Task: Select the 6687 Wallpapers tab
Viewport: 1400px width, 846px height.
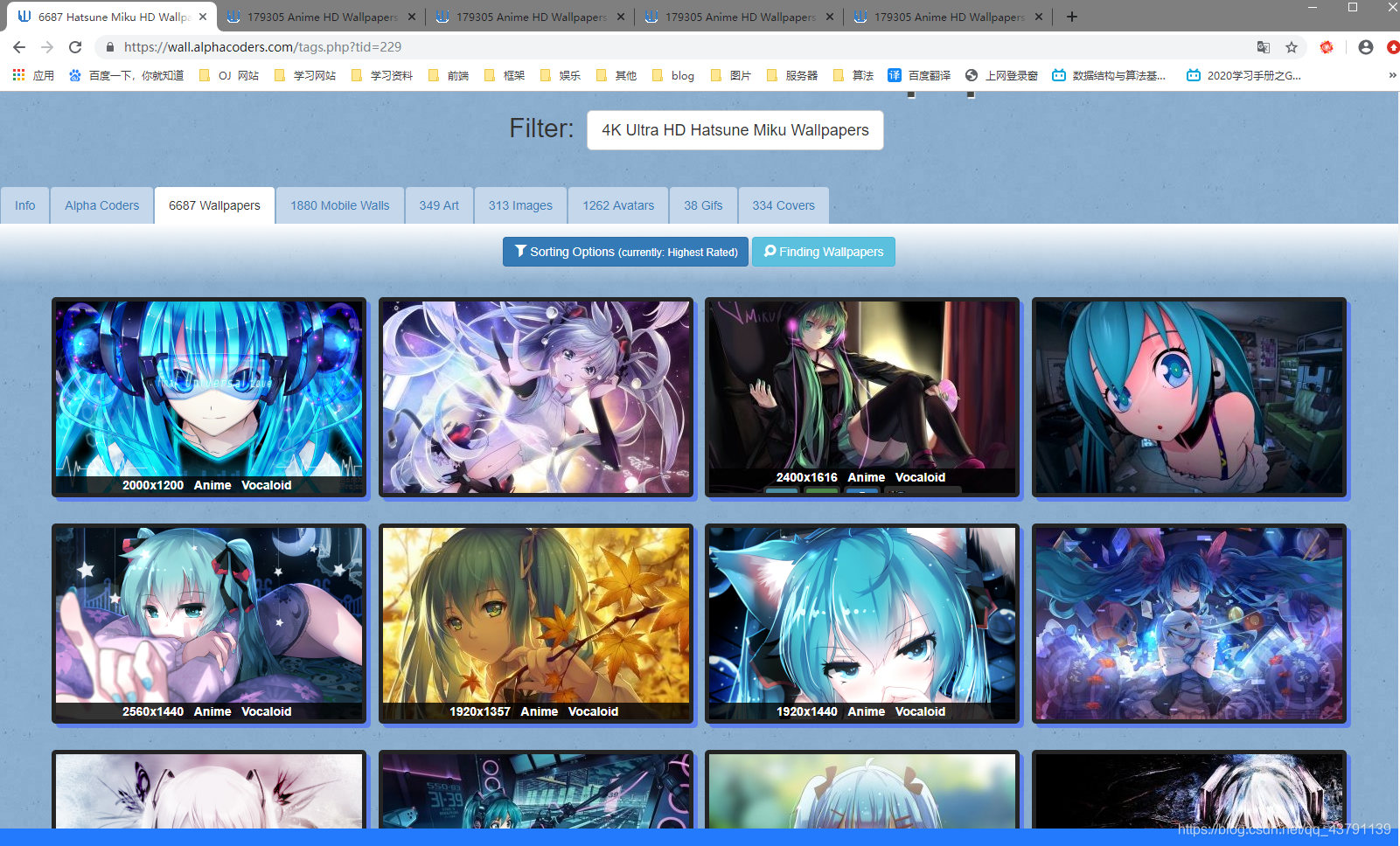Action: tap(214, 205)
